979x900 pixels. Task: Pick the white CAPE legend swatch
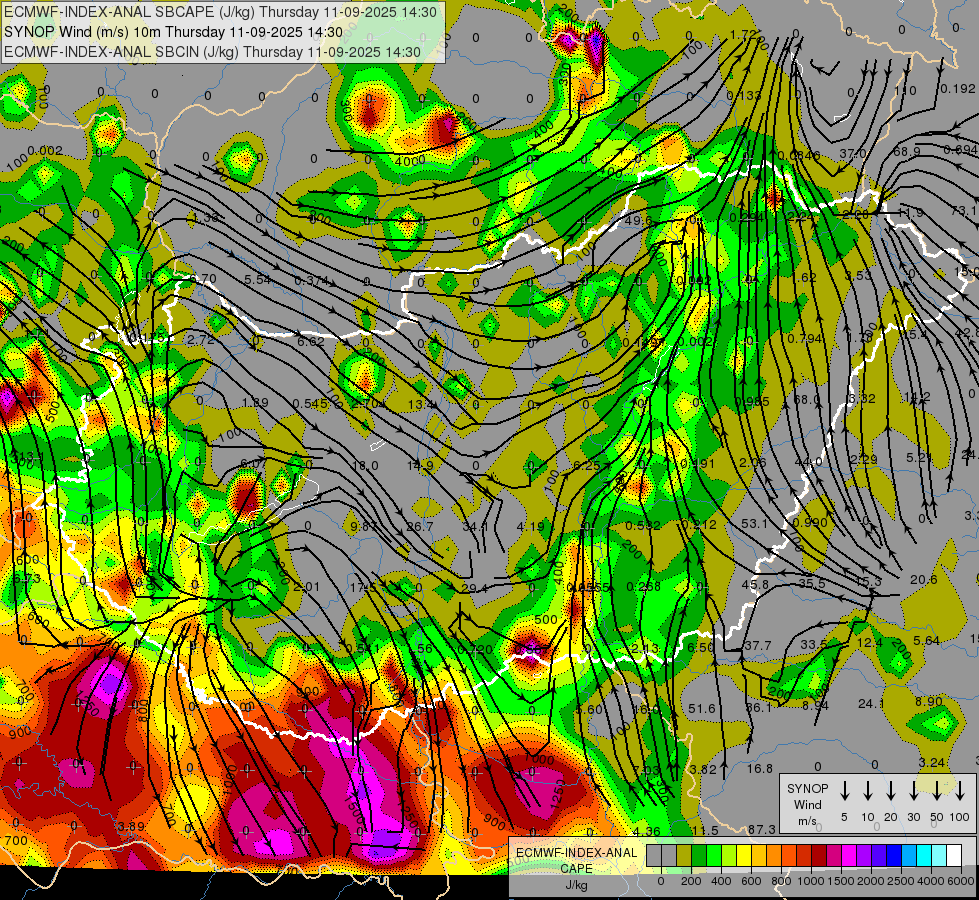[x=953, y=855]
